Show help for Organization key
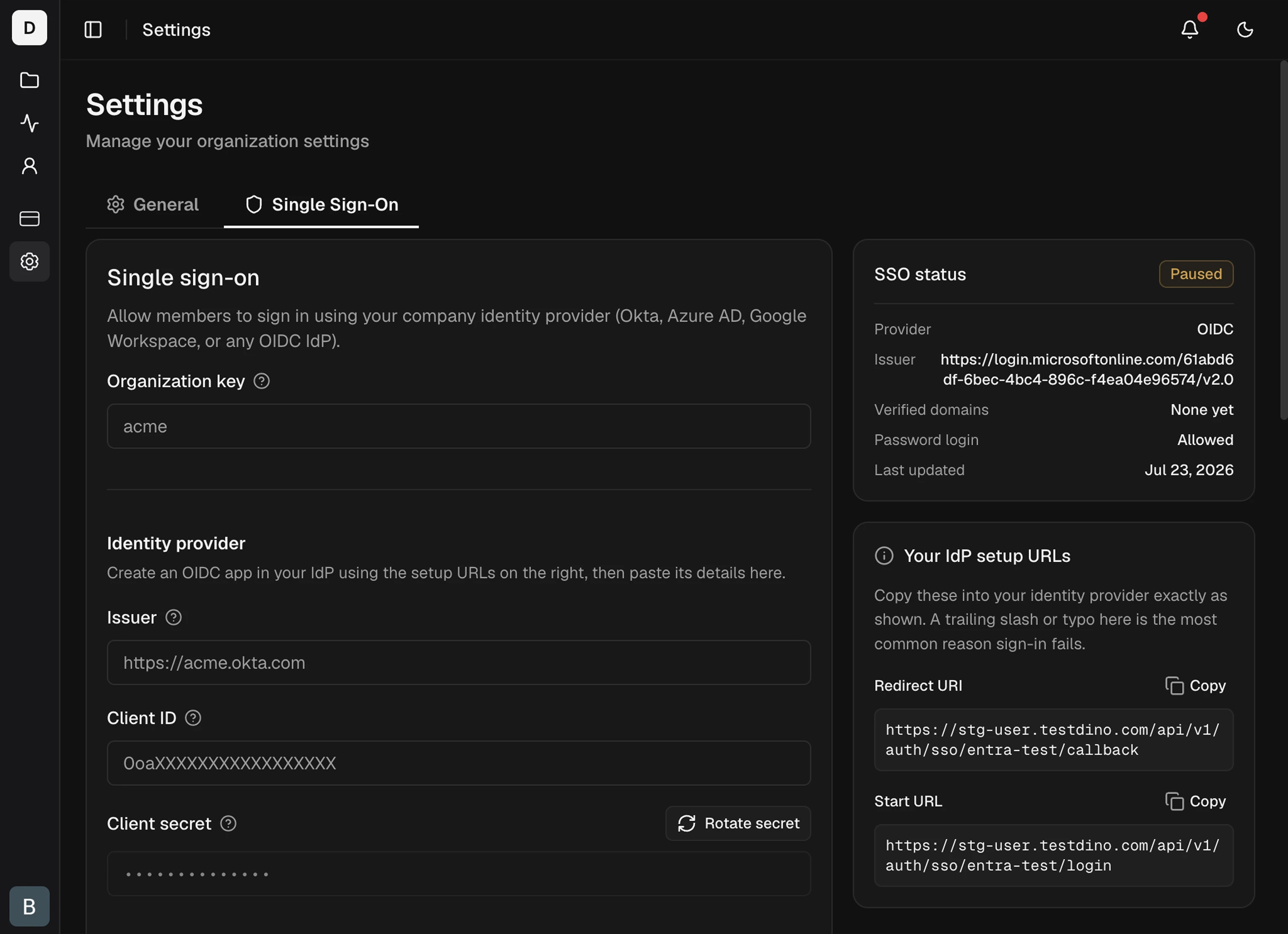Viewport: 1288px width, 934px height. pyautogui.click(x=261, y=381)
